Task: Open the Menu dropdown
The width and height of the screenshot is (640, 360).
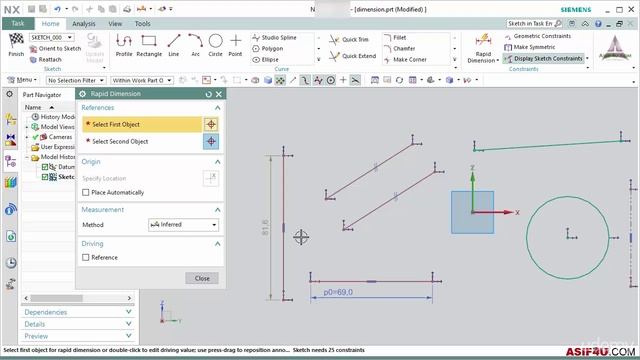Action: click(x=22, y=80)
